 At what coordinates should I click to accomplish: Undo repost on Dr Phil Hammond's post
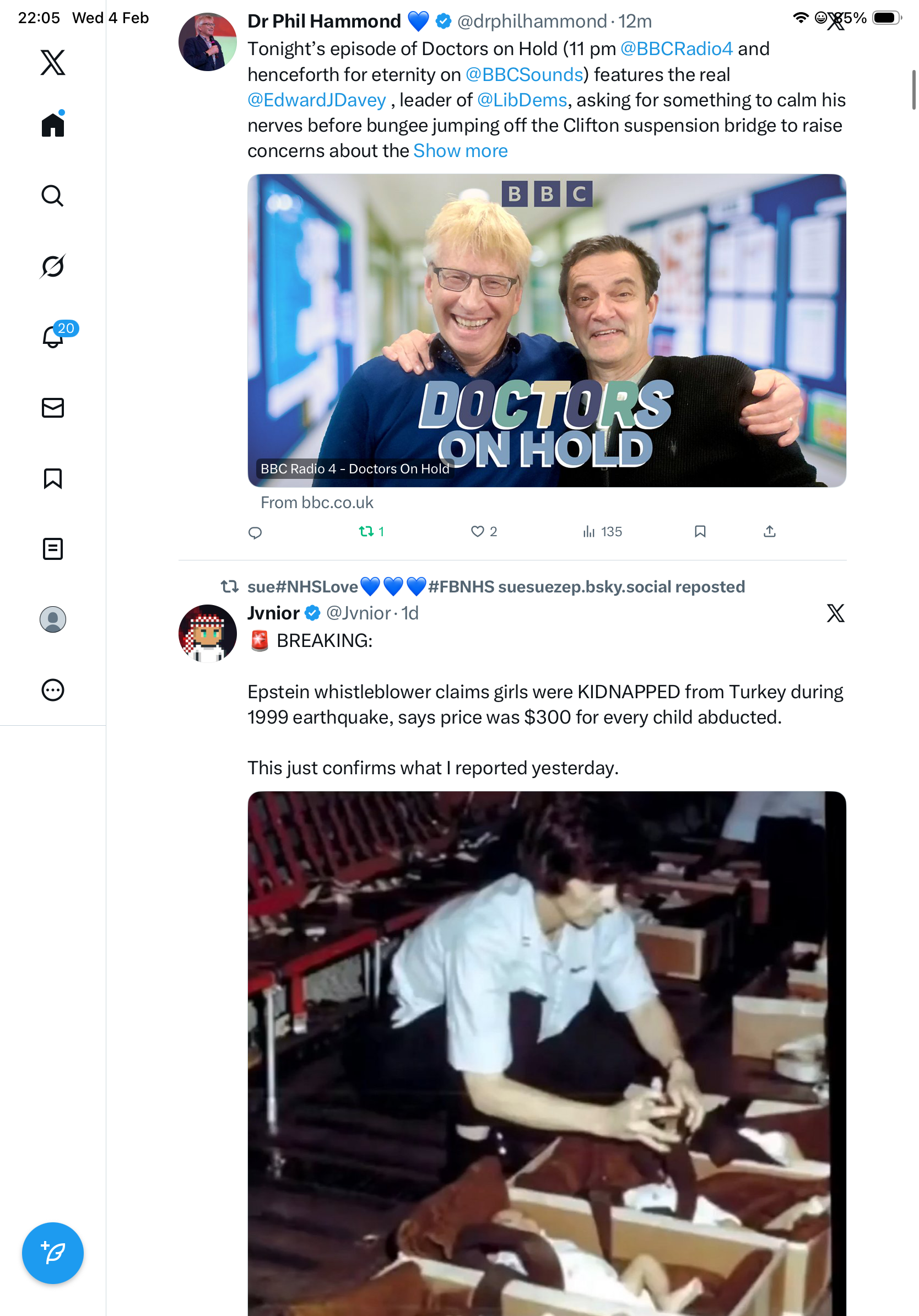(366, 531)
